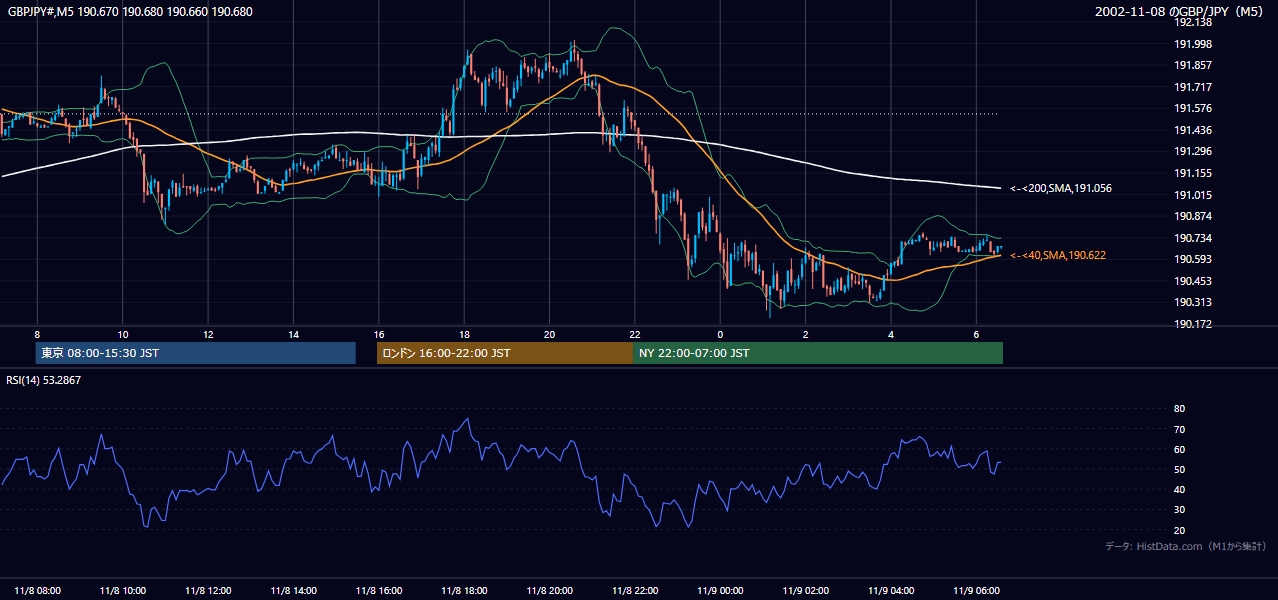The height and width of the screenshot is (600, 1278).
Task: Select the NY 22:00-07:00 JST session bar
Action: (818, 353)
